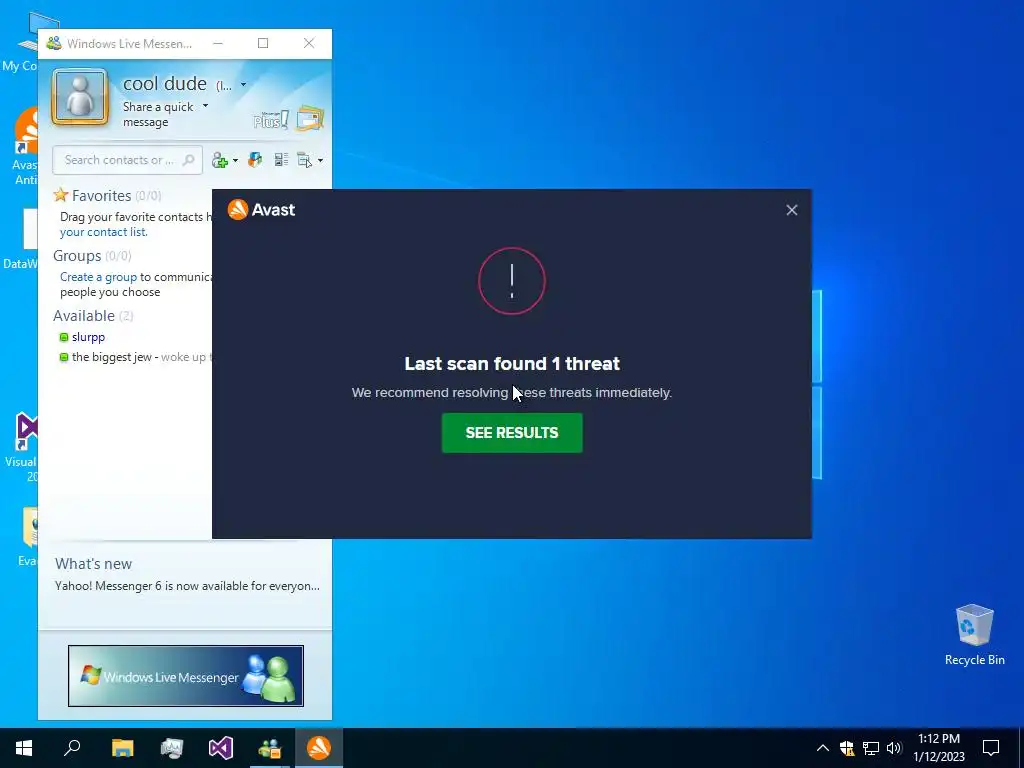
Task: Click the taskbar Search icon
Action: pos(72,748)
